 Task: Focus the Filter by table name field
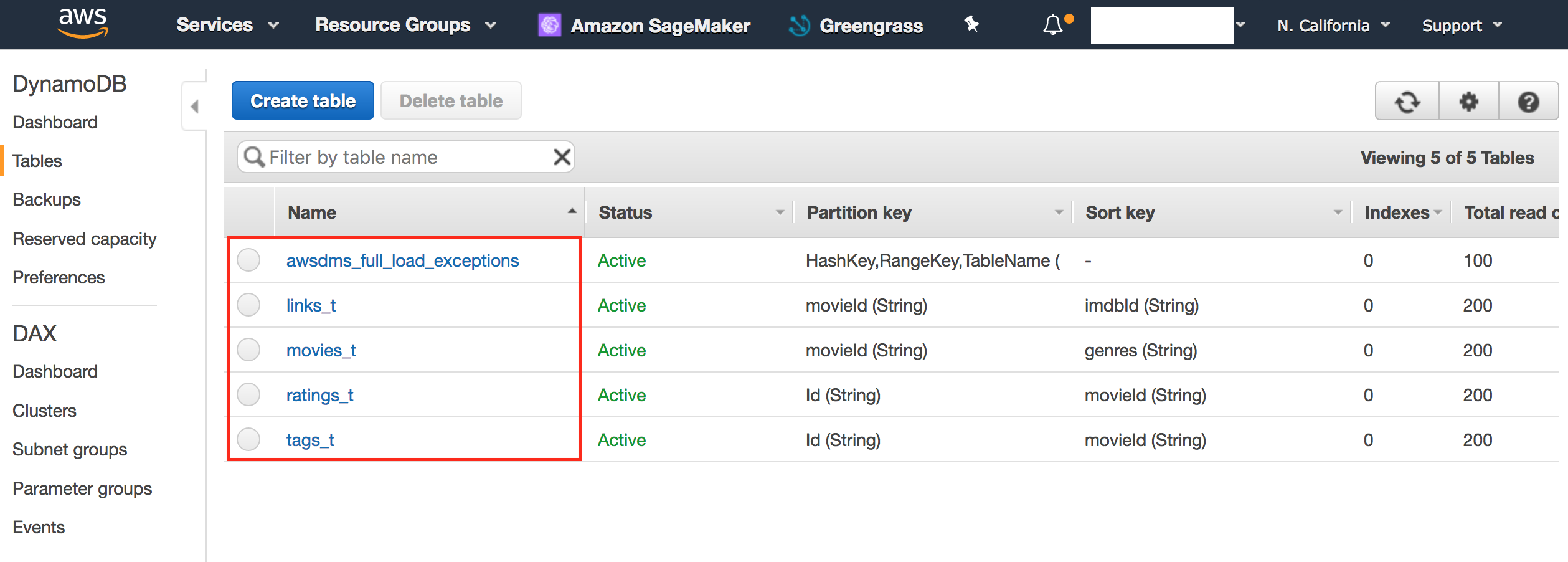click(405, 157)
